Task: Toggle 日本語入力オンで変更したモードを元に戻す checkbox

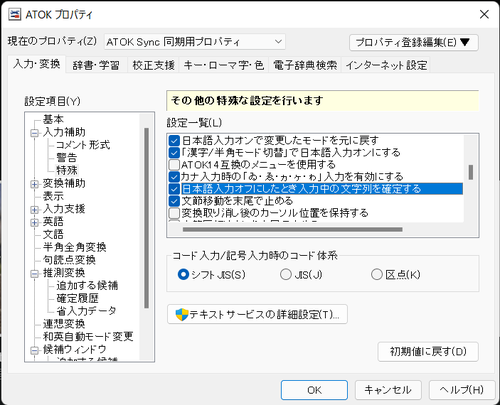Action: [174, 141]
